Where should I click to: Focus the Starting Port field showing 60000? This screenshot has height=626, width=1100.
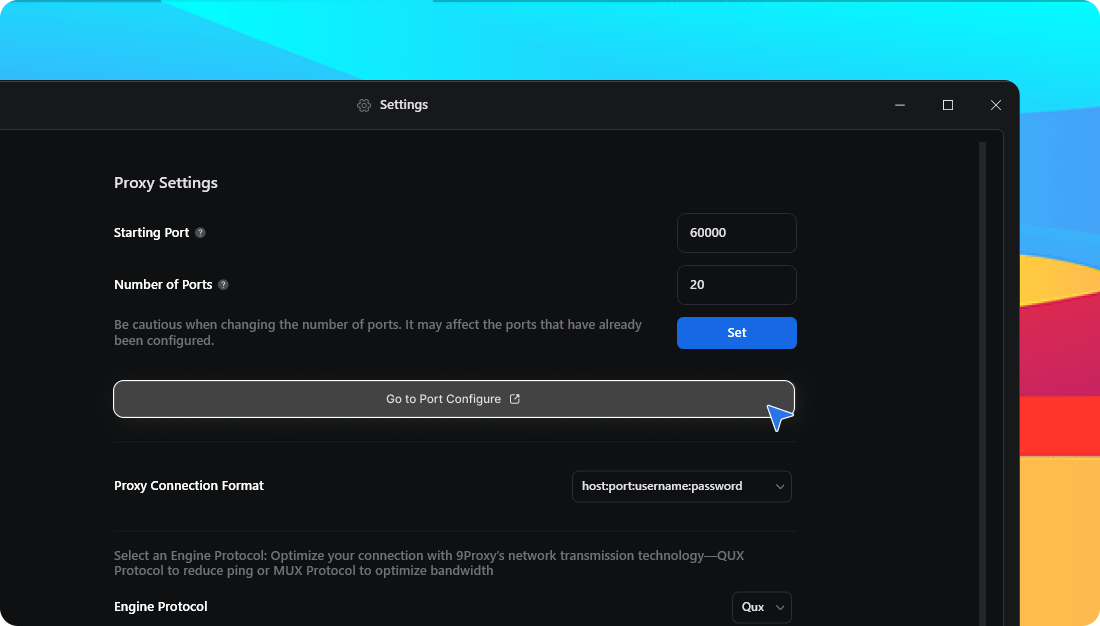pyautogui.click(x=736, y=233)
